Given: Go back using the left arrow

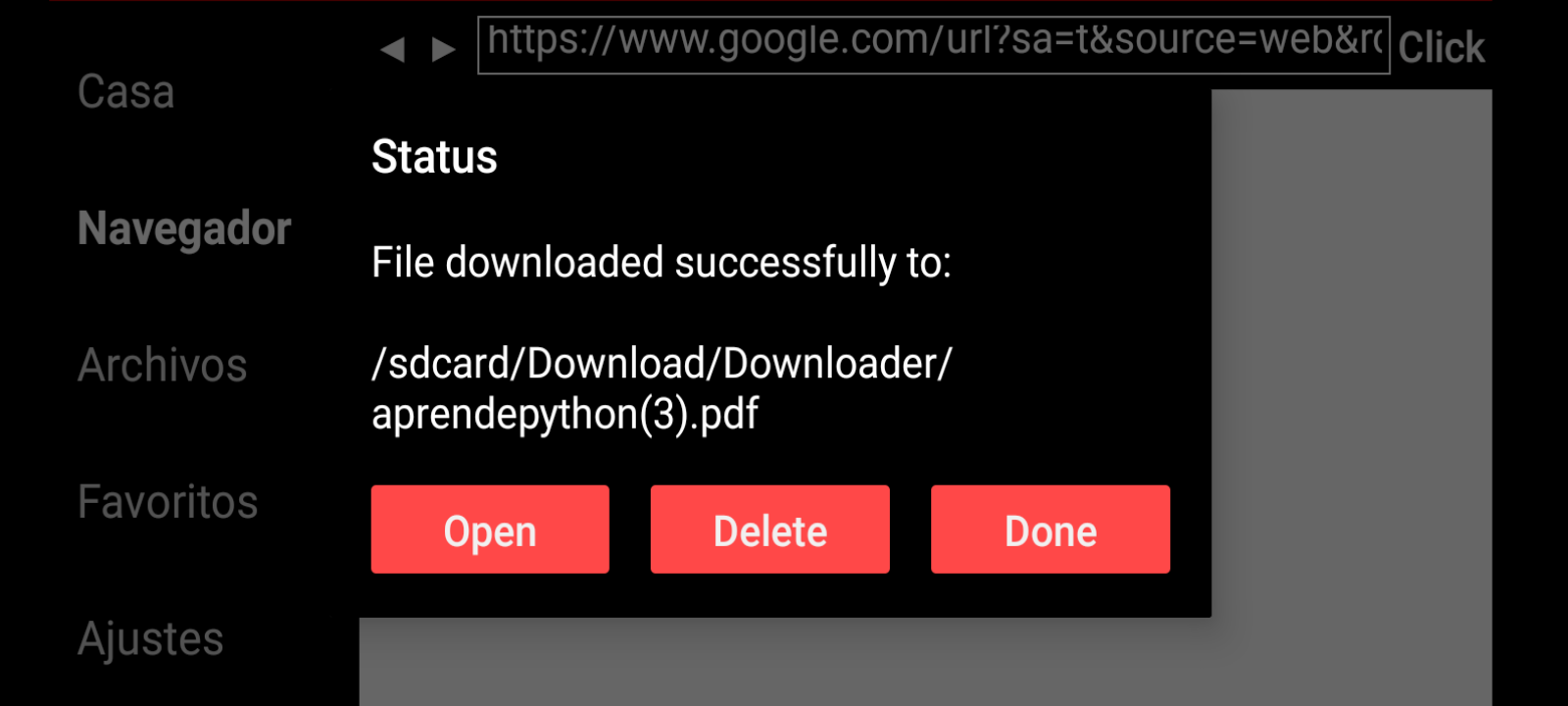Looking at the screenshot, I should click(x=393, y=49).
